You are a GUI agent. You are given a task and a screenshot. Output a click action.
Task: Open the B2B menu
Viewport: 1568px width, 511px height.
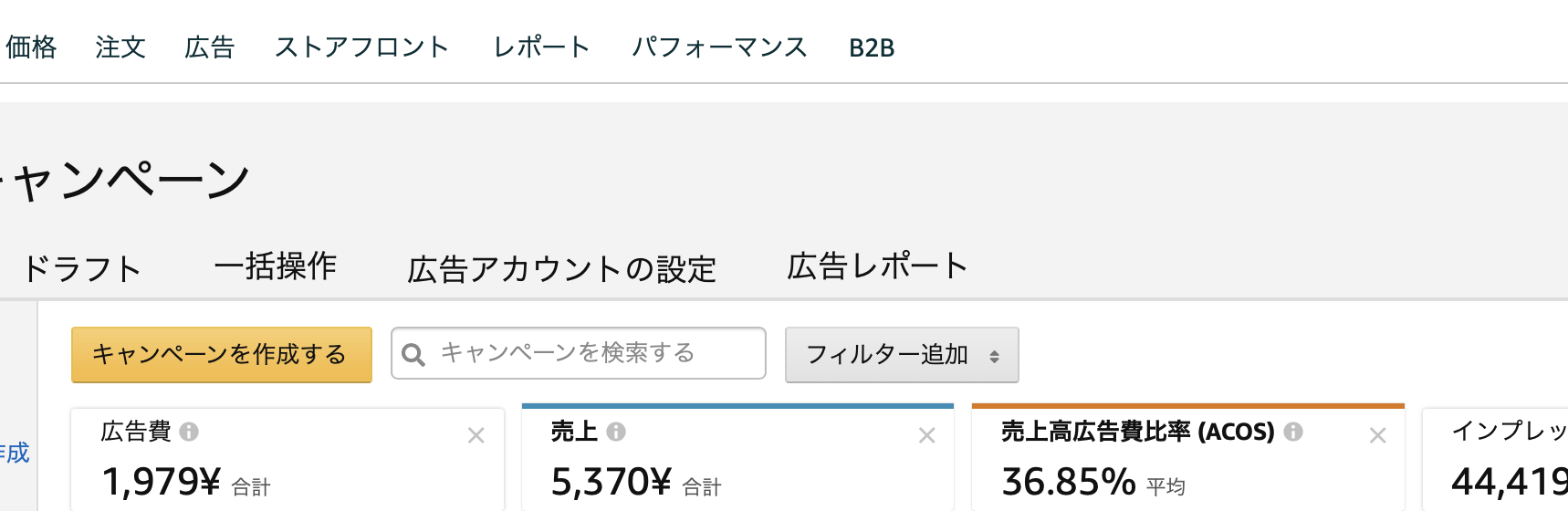872,47
